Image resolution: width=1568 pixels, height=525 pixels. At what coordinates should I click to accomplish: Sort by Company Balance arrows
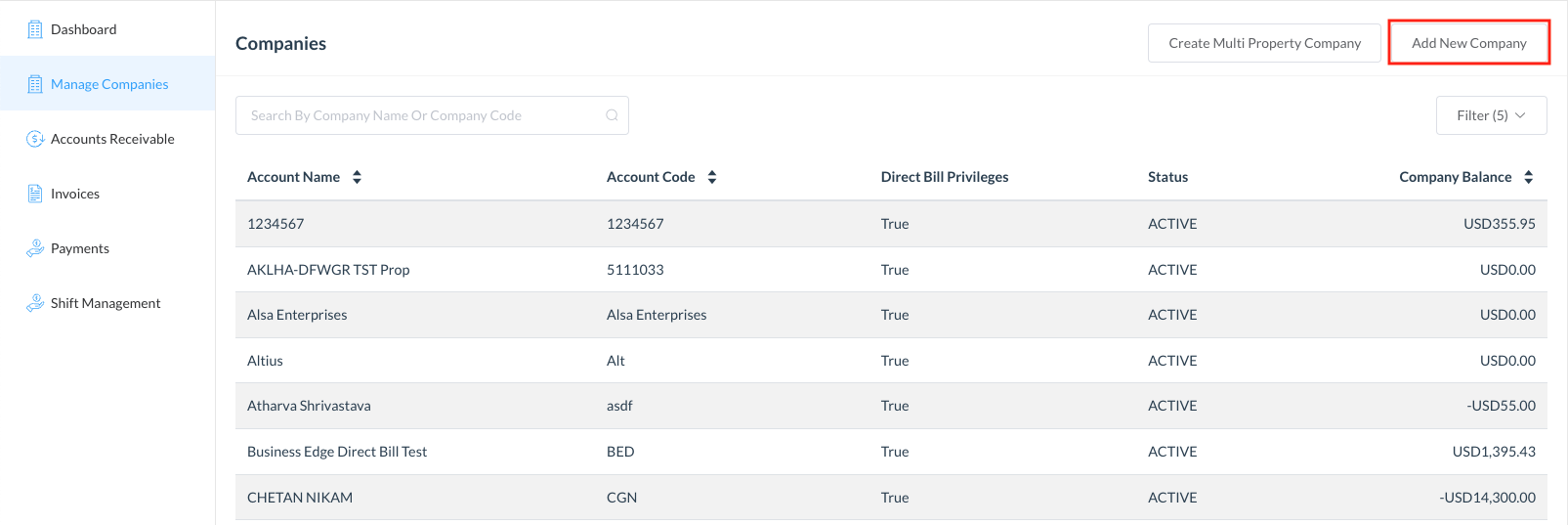pos(1528,177)
